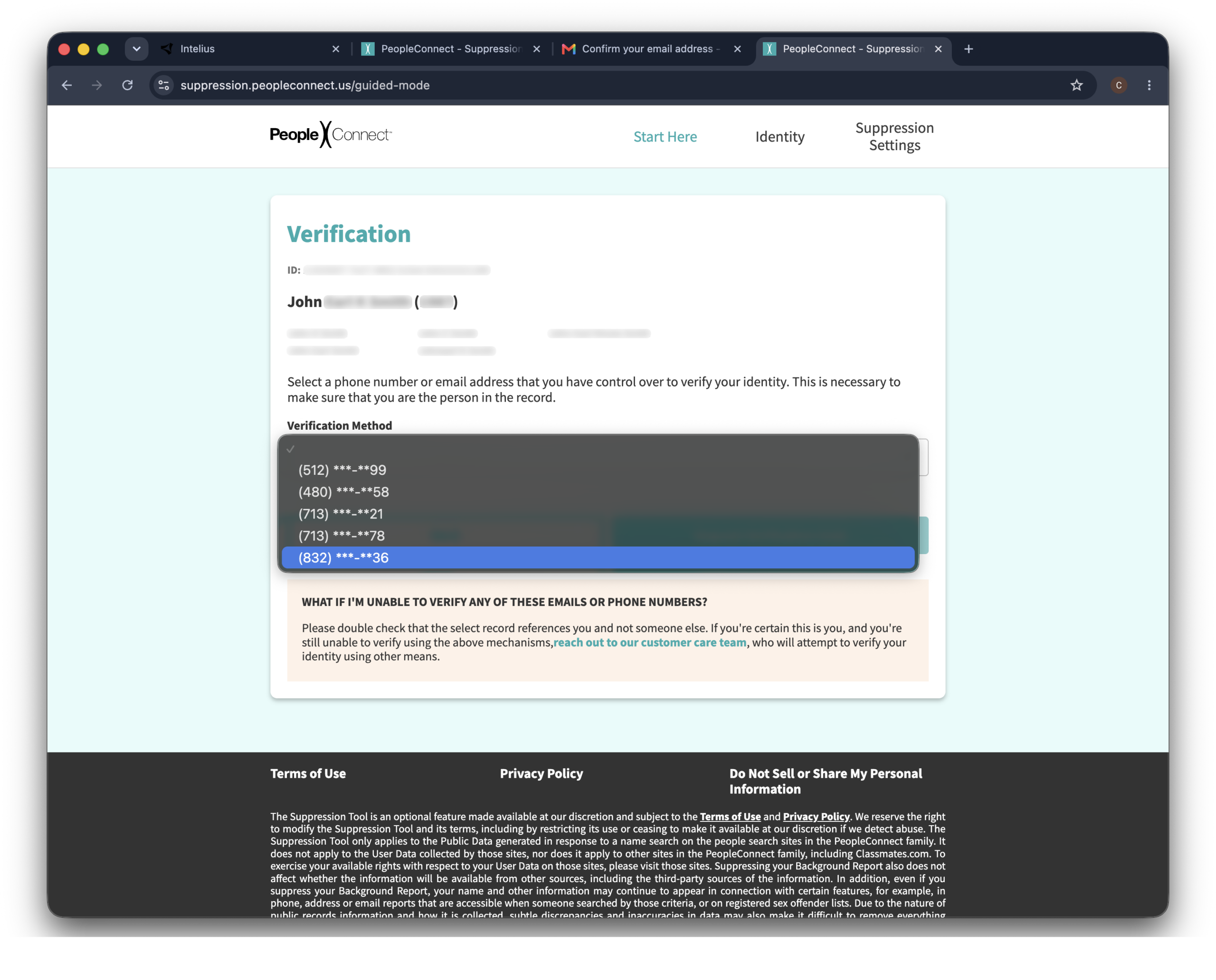The image size is (1216, 980).
Task: Click underlined Privacy Policy in disclaimer
Action: 816,816
